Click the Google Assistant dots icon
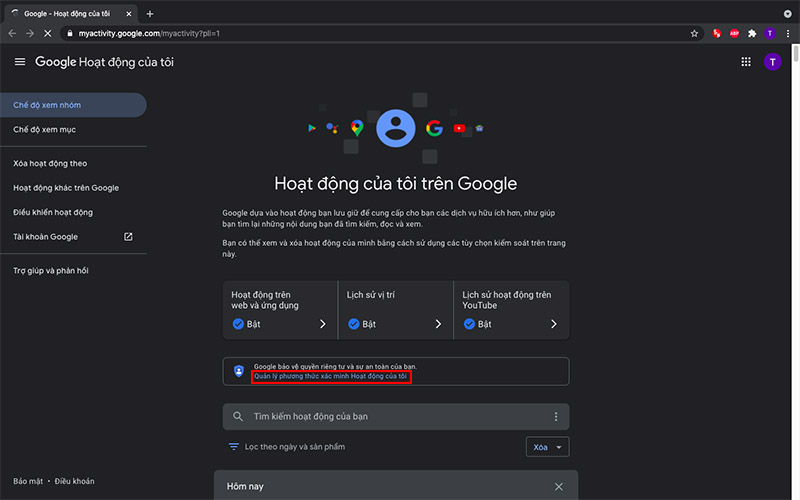 pos(332,128)
